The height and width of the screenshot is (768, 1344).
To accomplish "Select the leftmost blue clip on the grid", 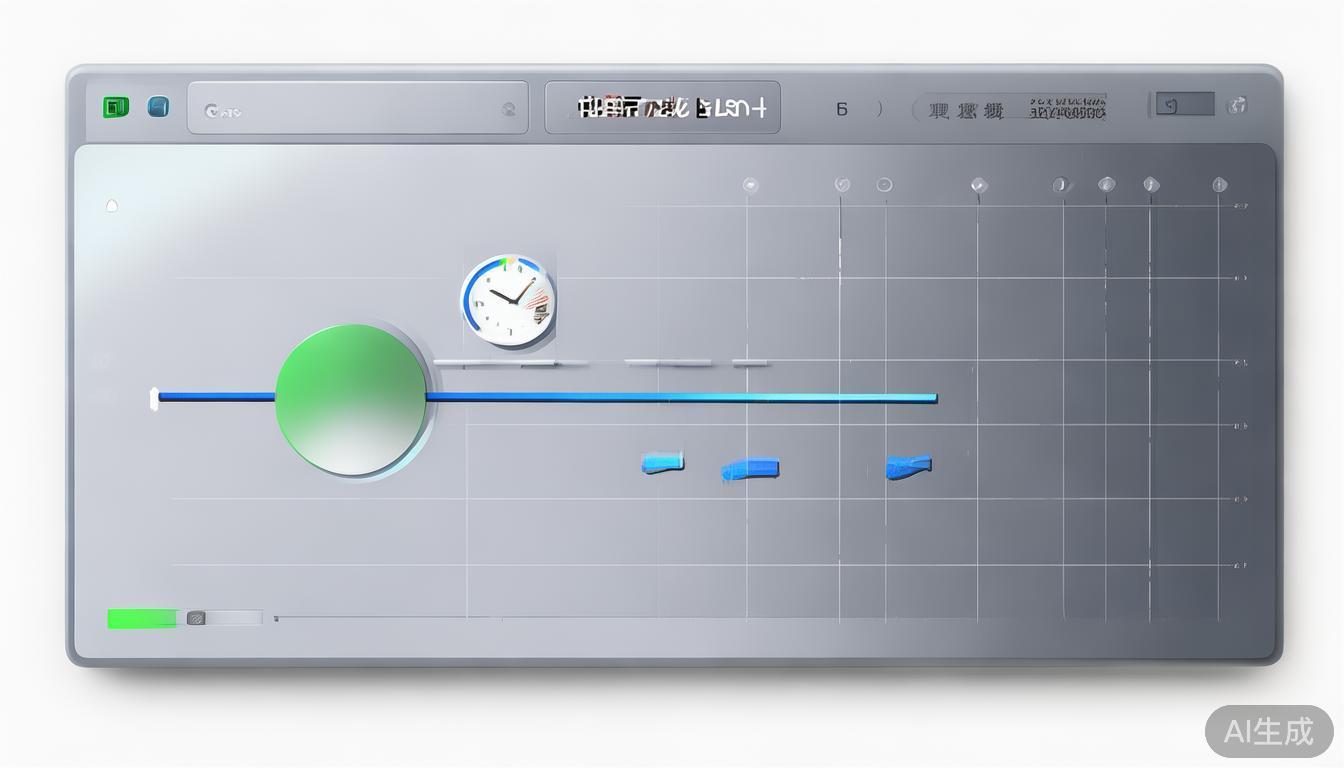I will pyautogui.click(x=662, y=462).
